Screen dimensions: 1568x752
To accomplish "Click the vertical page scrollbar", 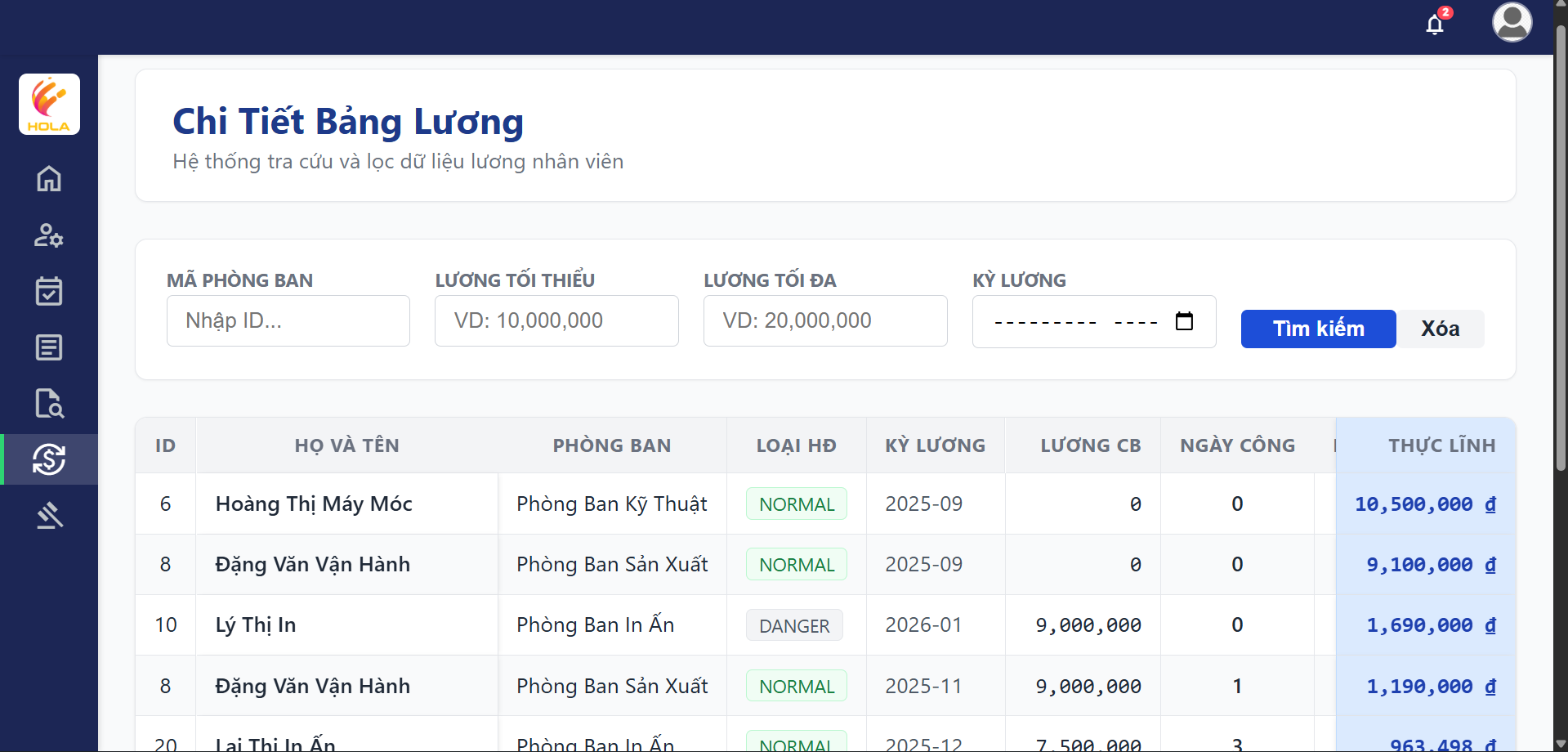I will click(x=1560, y=245).
